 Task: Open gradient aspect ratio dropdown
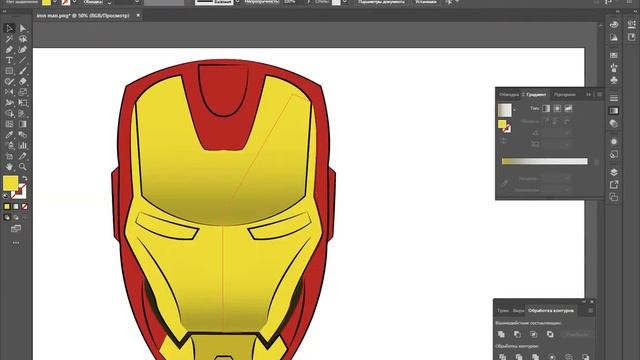tap(567, 144)
